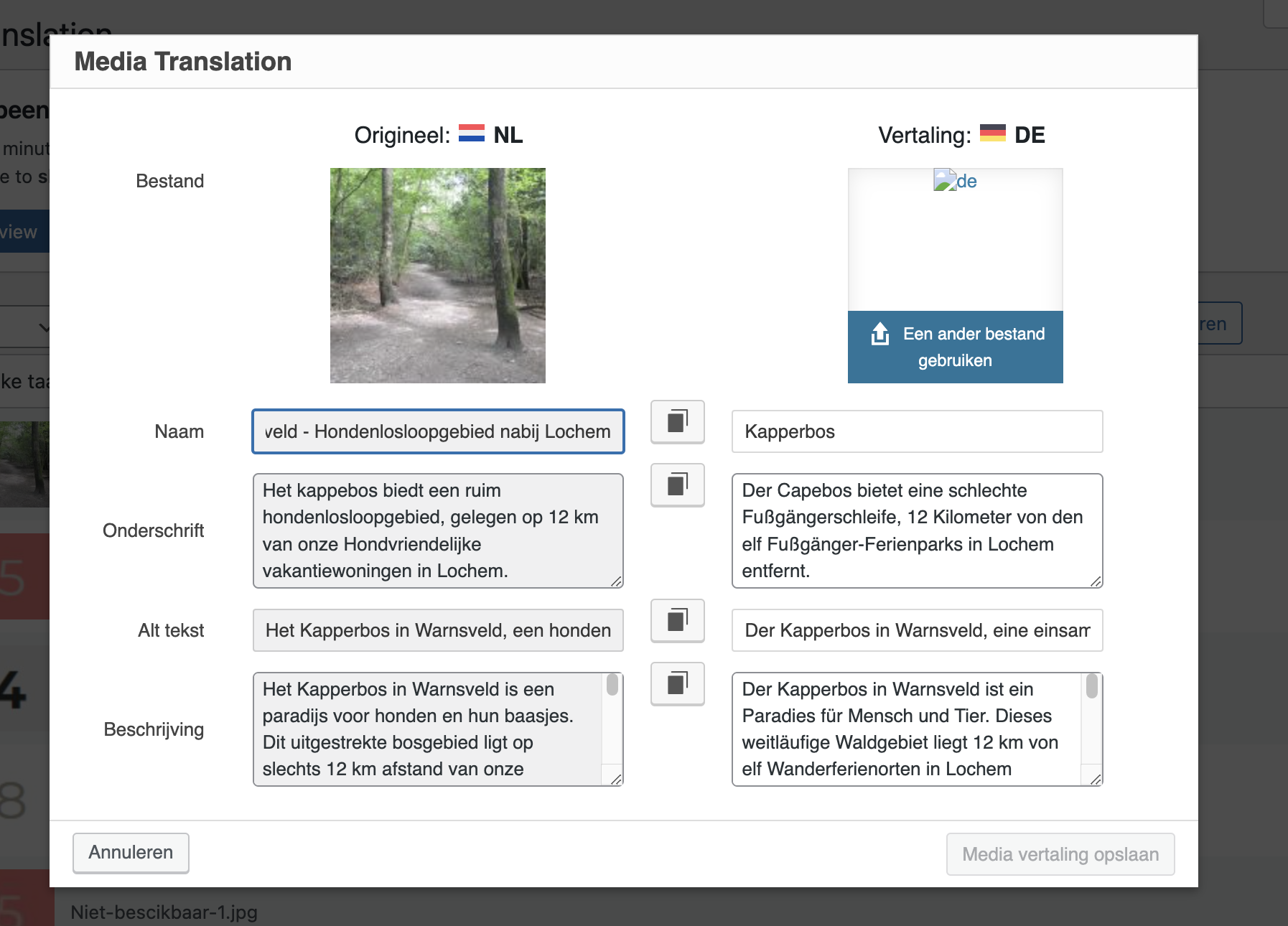Click the resize handle of German Onderschrift
The height and width of the screenshot is (926, 1288).
click(x=1096, y=581)
